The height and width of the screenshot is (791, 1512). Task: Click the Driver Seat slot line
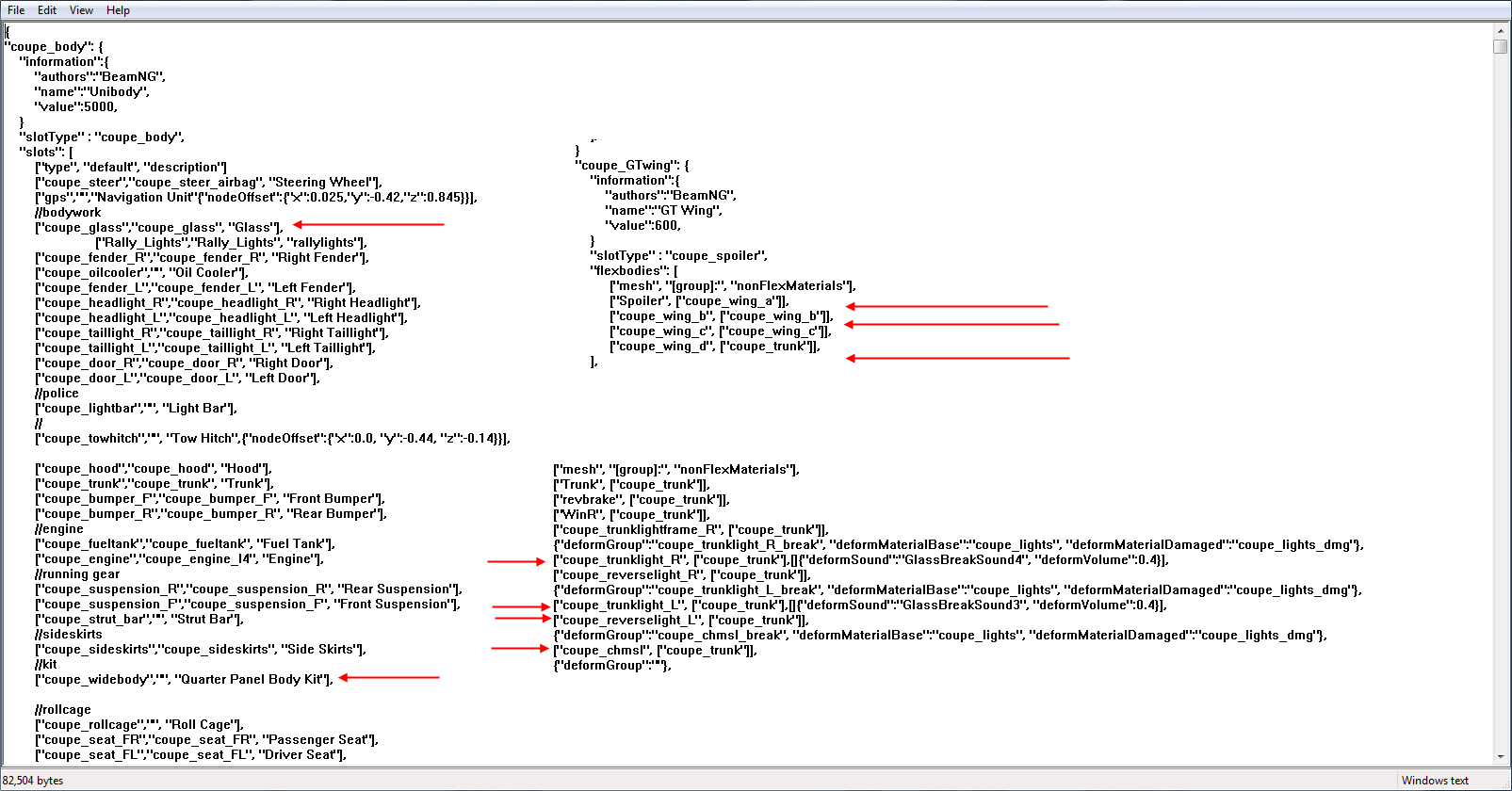(x=190, y=754)
